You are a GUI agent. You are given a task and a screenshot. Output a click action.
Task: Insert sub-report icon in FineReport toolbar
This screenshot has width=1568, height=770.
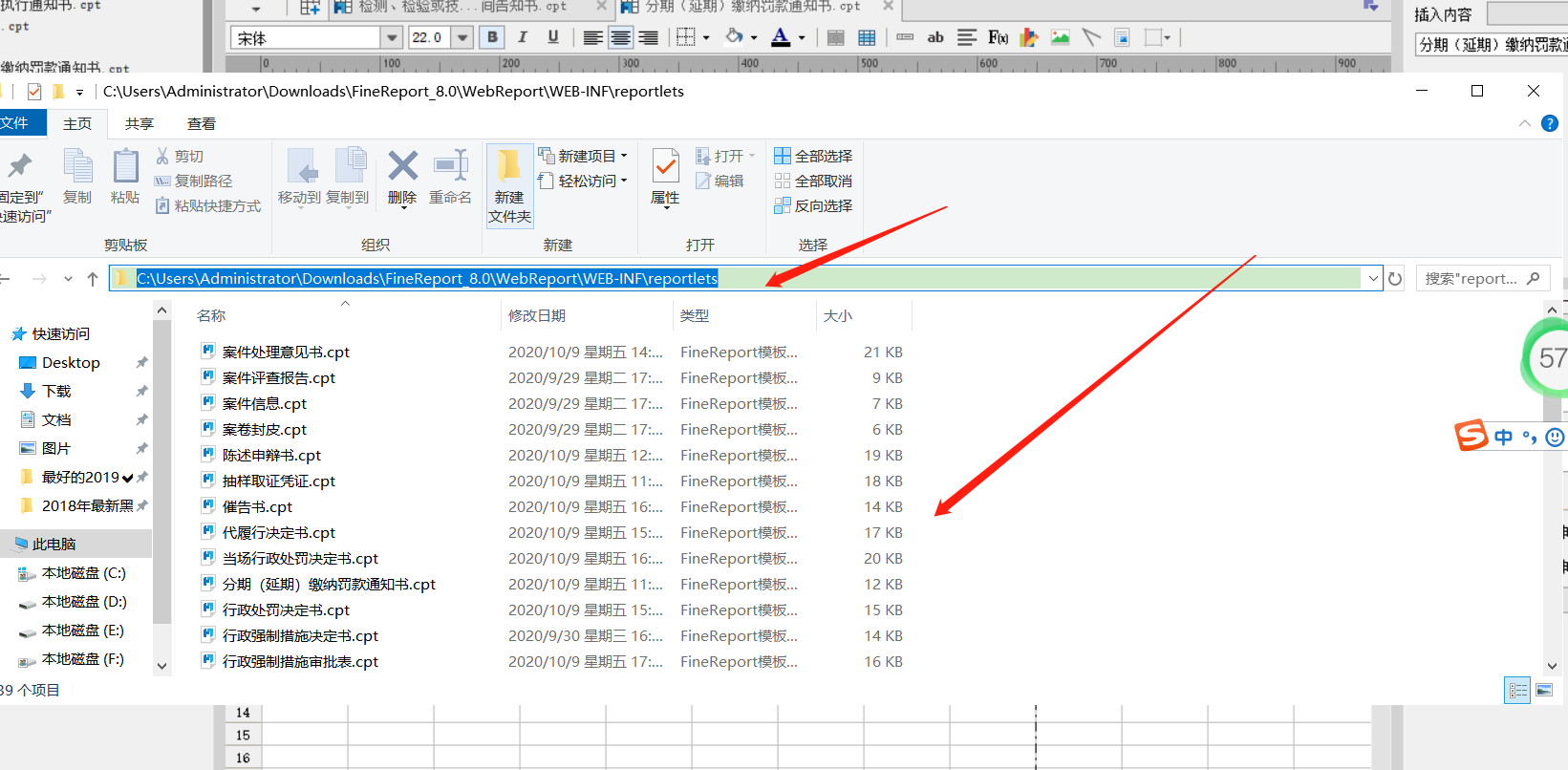pyautogui.click(x=1123, y=37)
